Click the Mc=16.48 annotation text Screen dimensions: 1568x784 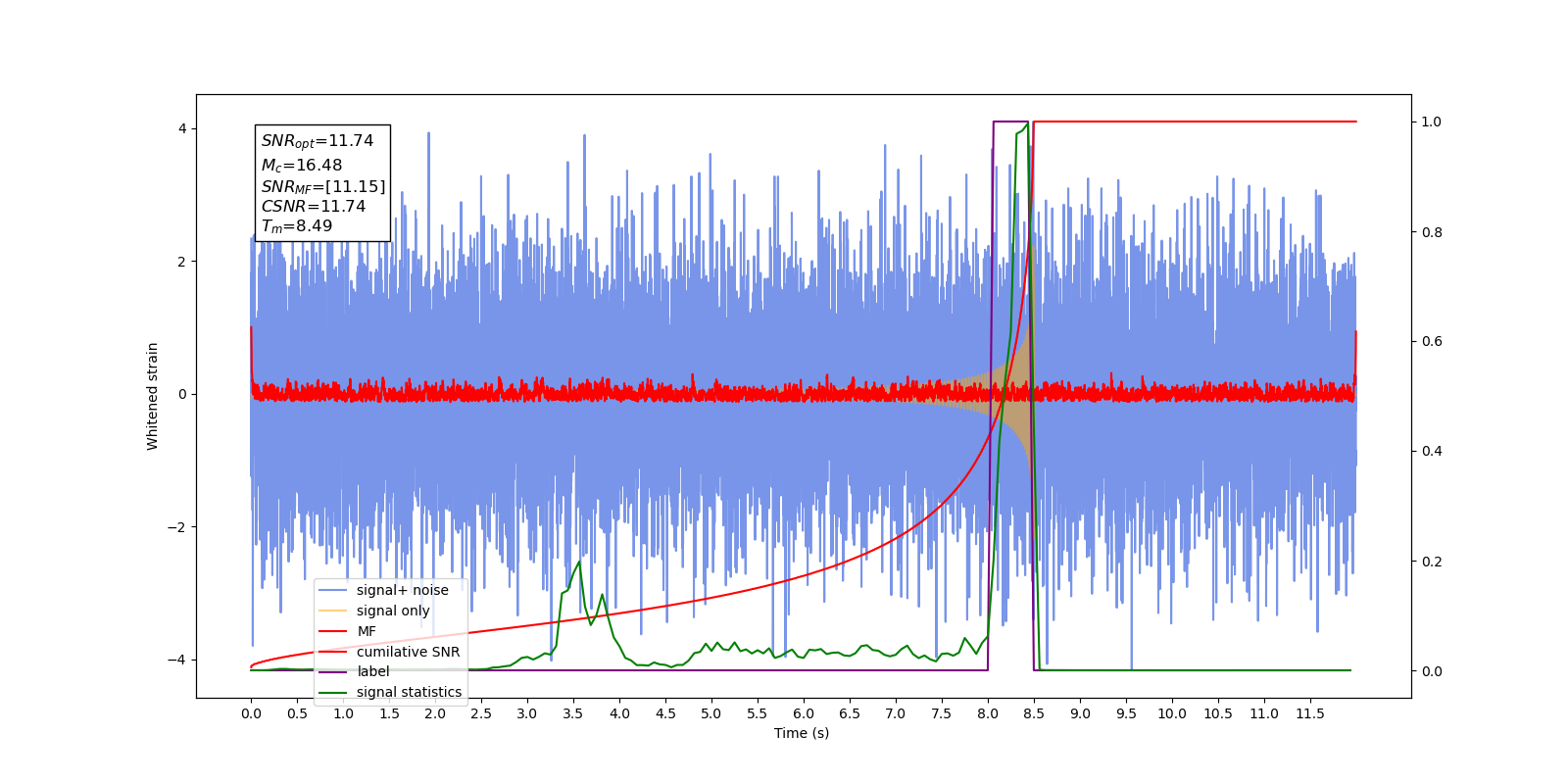tap(302, 166)
